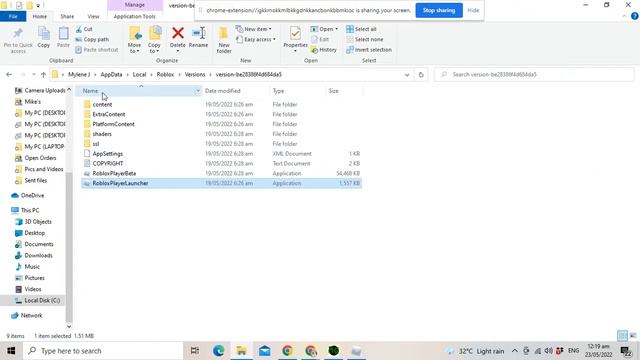Viewport: 640px width, 360px height.
Task: Open the Application Tools tab
Action: [134, 16]
